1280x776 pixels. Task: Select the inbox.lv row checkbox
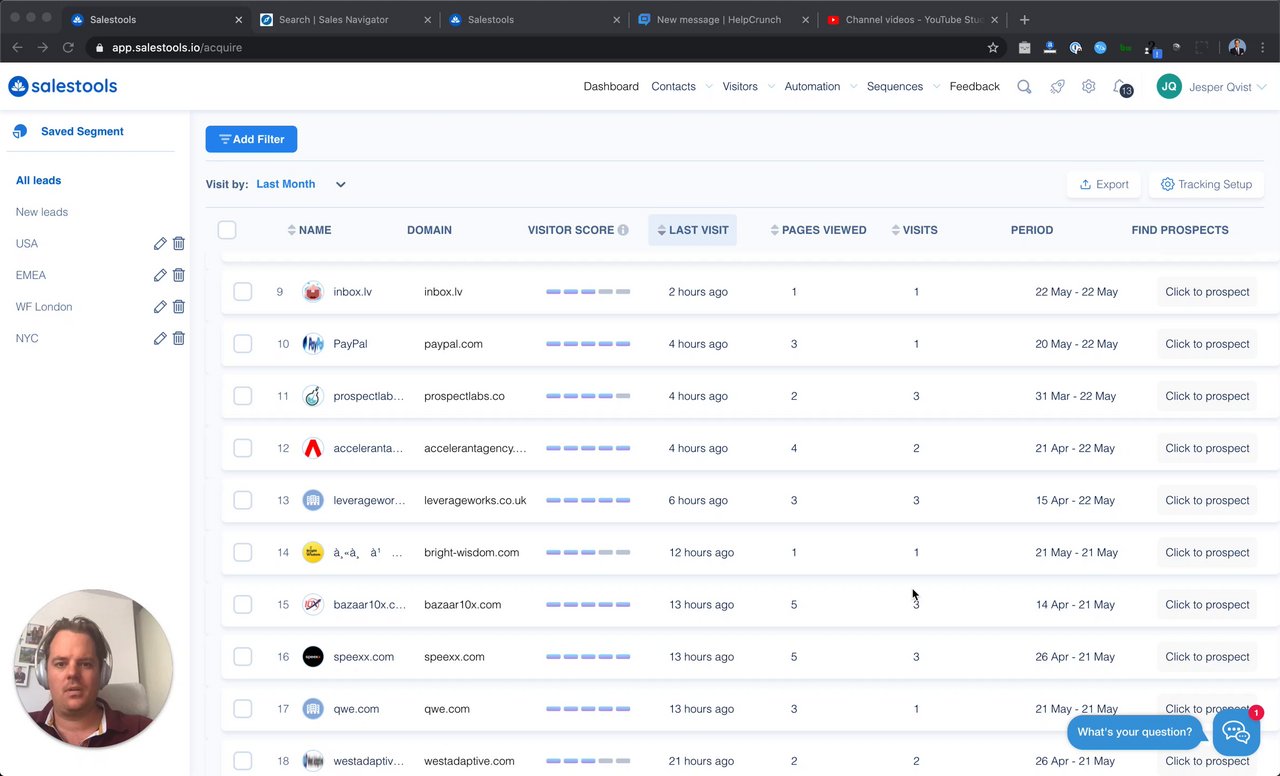click(x=243, y=292)
